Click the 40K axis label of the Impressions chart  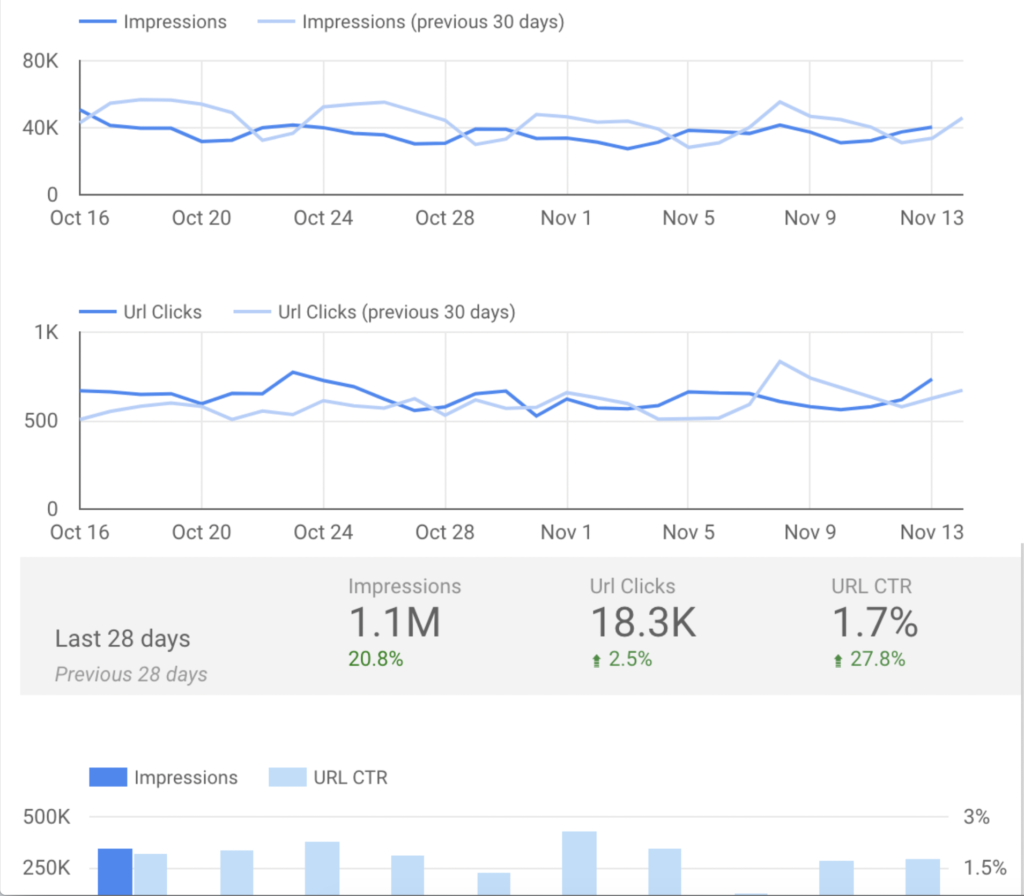[40, 128]
